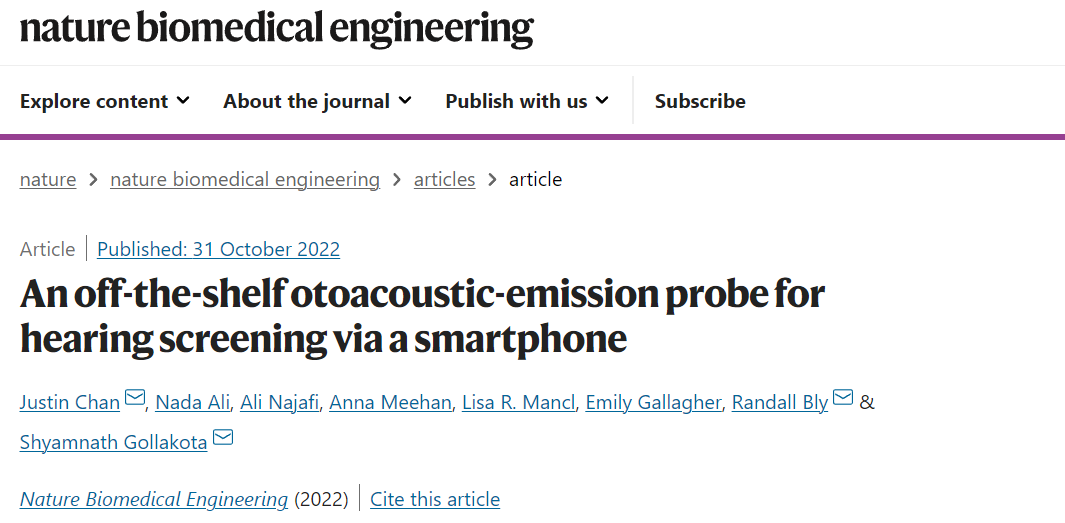Click the Shyamnath Gollakota author name
The height and width of the screenshot is (523, 1065).
tap(113, 442)
